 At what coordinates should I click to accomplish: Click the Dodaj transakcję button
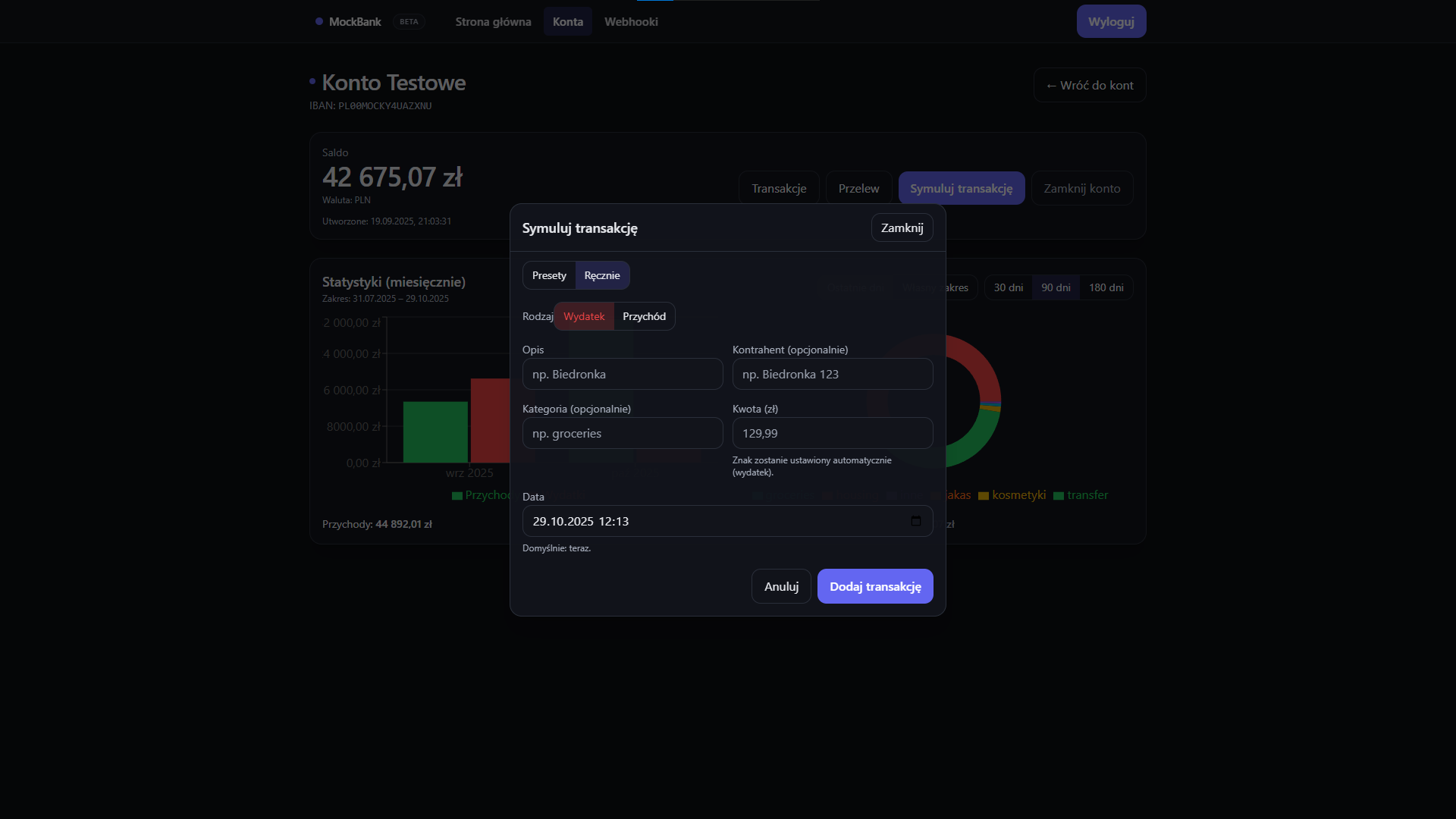[x=875, y=586]
